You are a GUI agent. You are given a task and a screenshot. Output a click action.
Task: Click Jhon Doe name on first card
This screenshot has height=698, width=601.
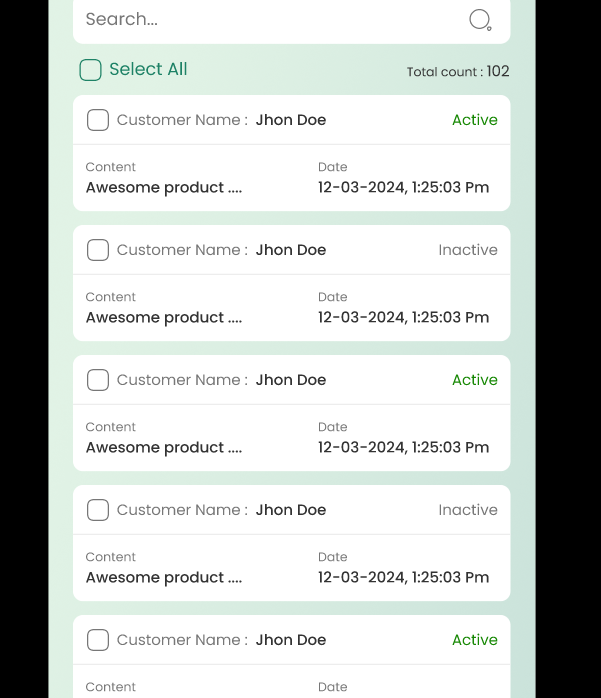(x=291, y=120)
